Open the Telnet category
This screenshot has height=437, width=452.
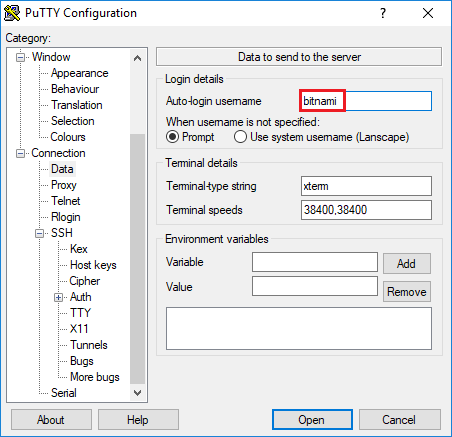pos(66,201)
